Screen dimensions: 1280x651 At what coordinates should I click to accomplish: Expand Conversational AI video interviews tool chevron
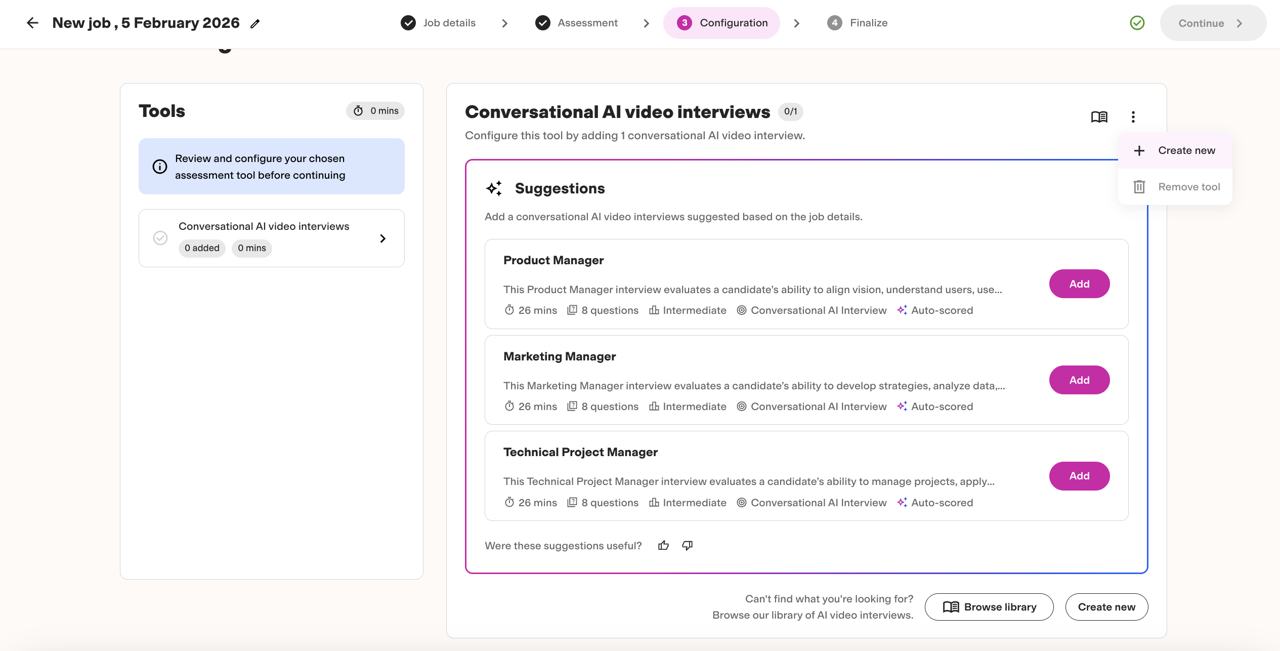tap(383, 238)
